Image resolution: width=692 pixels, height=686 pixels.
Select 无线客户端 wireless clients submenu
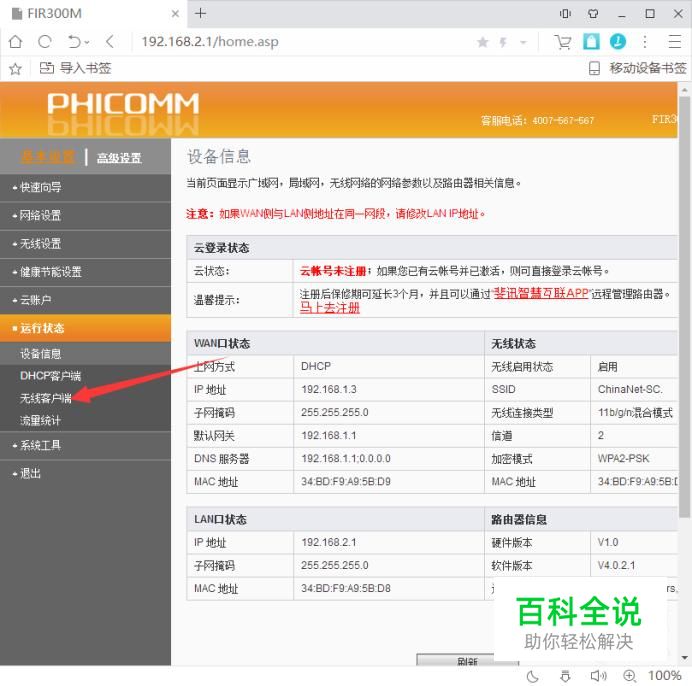[46, 398]
